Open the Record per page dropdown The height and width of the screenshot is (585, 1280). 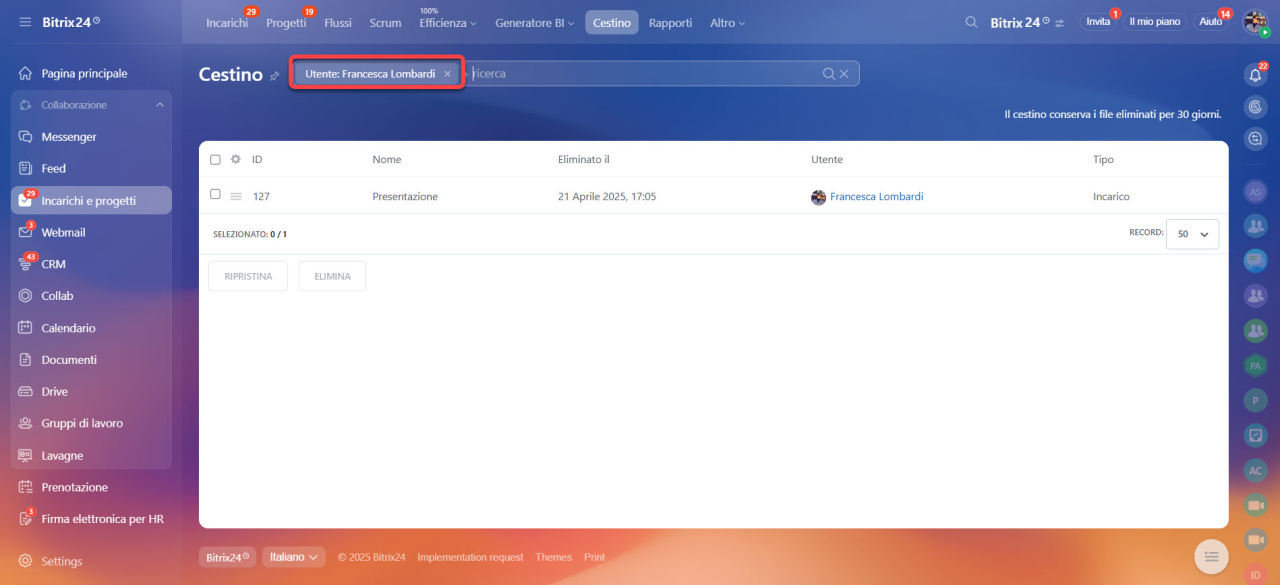[x=1192, y=234]
